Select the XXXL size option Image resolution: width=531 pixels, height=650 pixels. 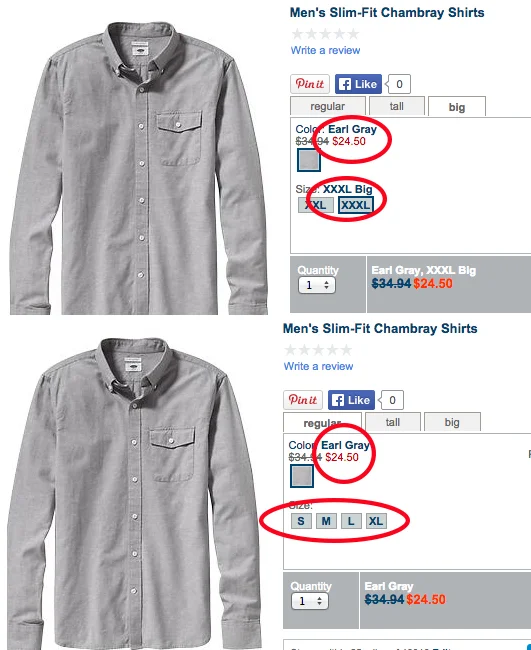(x=356, y=205)
